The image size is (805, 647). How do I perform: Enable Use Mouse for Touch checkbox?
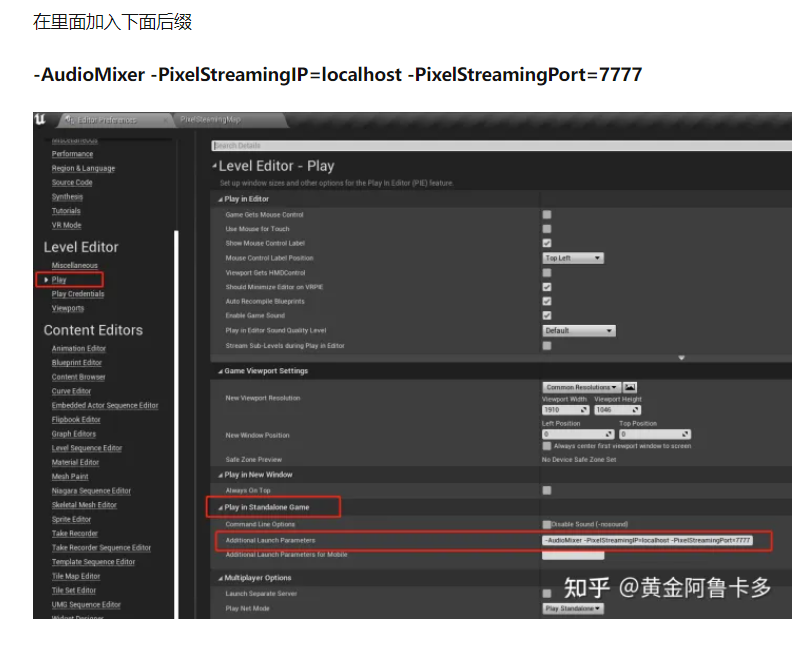pos(547,229)
